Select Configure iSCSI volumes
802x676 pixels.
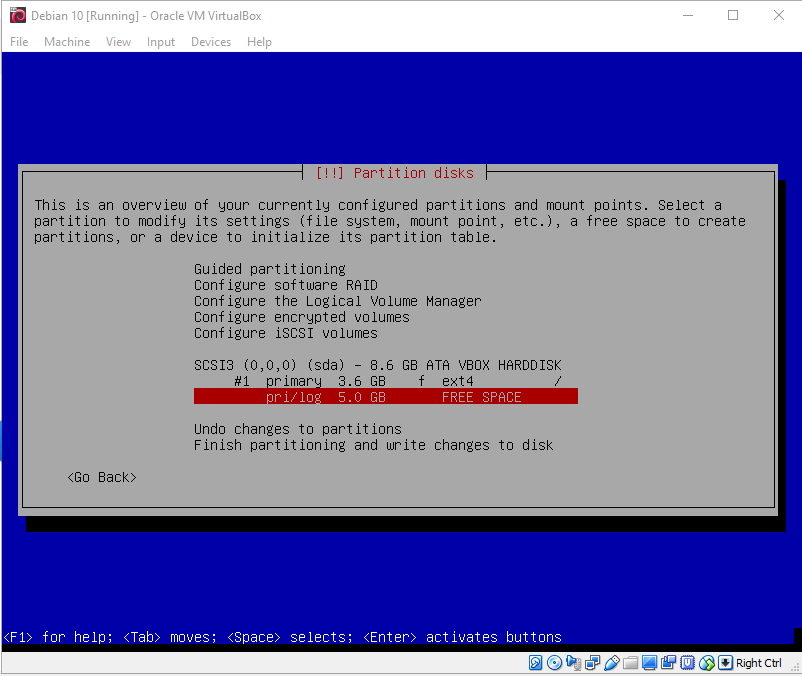pyautogui.click(x=285, y=333)
